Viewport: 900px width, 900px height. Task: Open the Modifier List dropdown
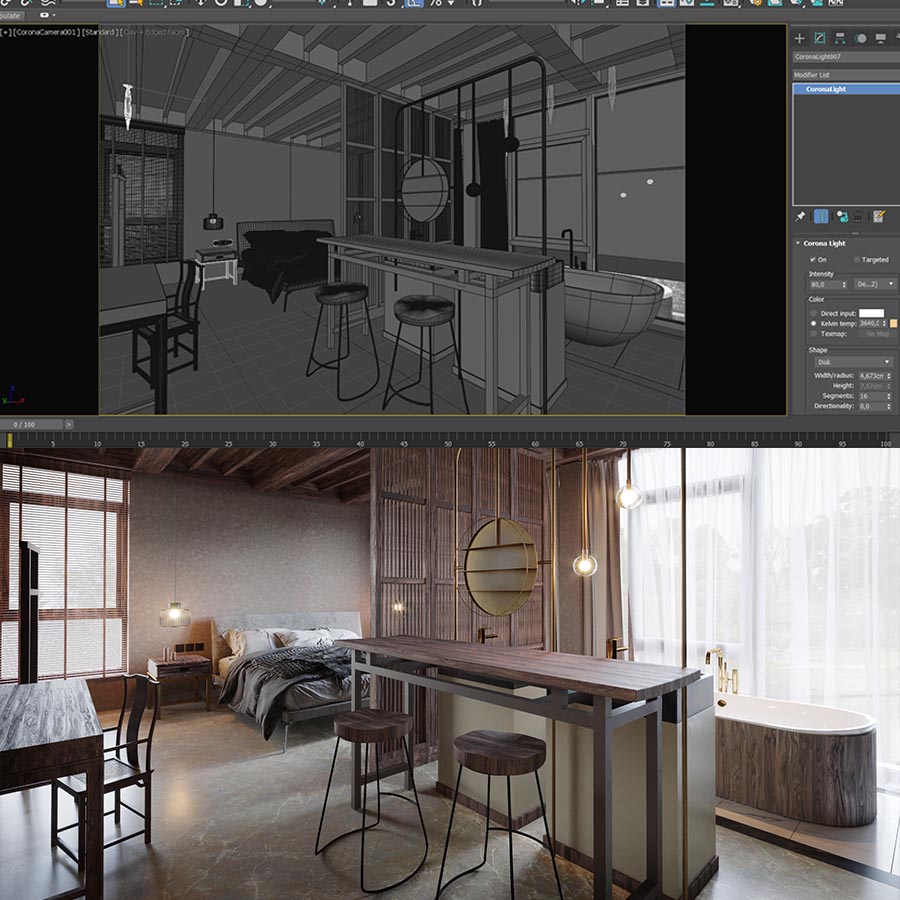(x=845, y=75)
